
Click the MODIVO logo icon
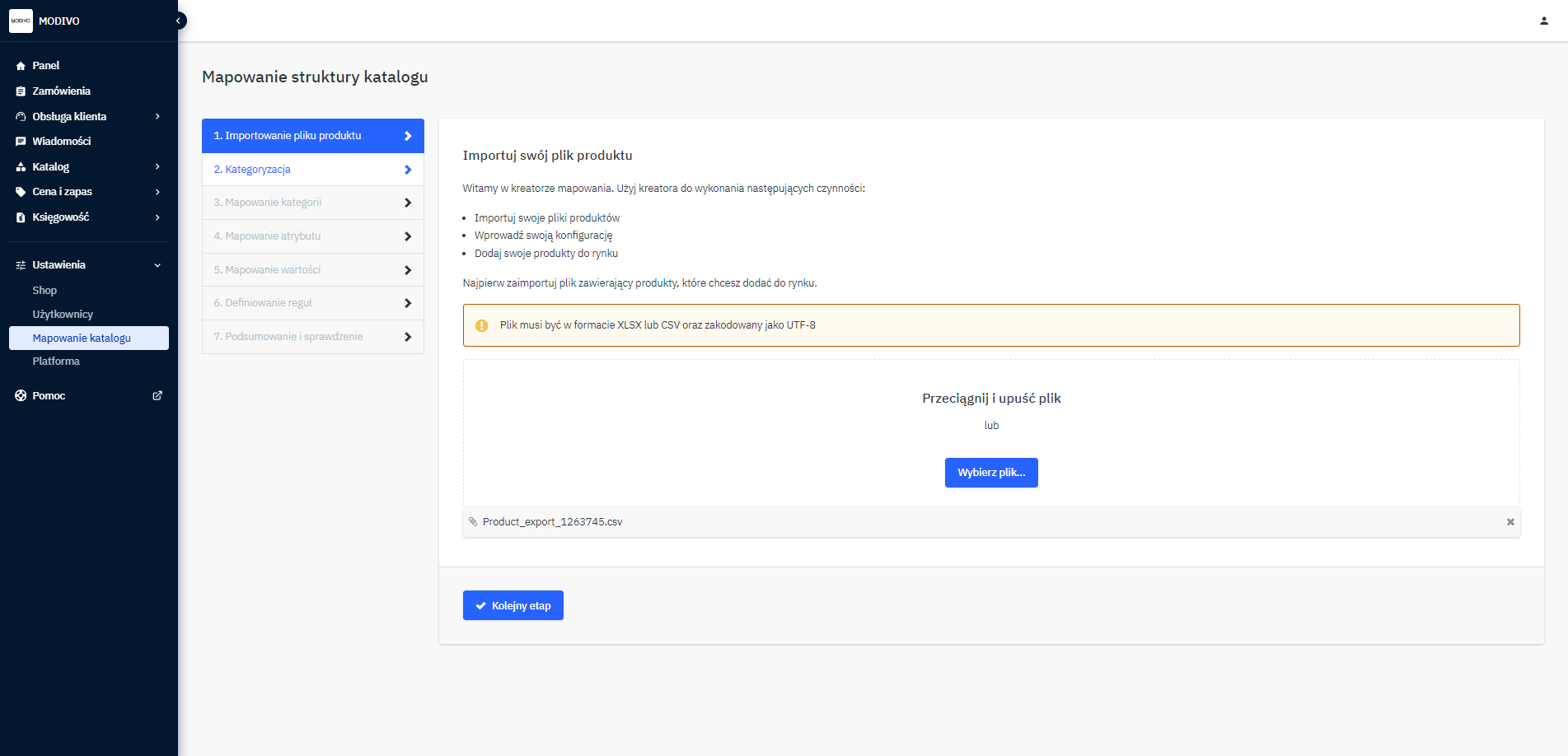point(21,21)
